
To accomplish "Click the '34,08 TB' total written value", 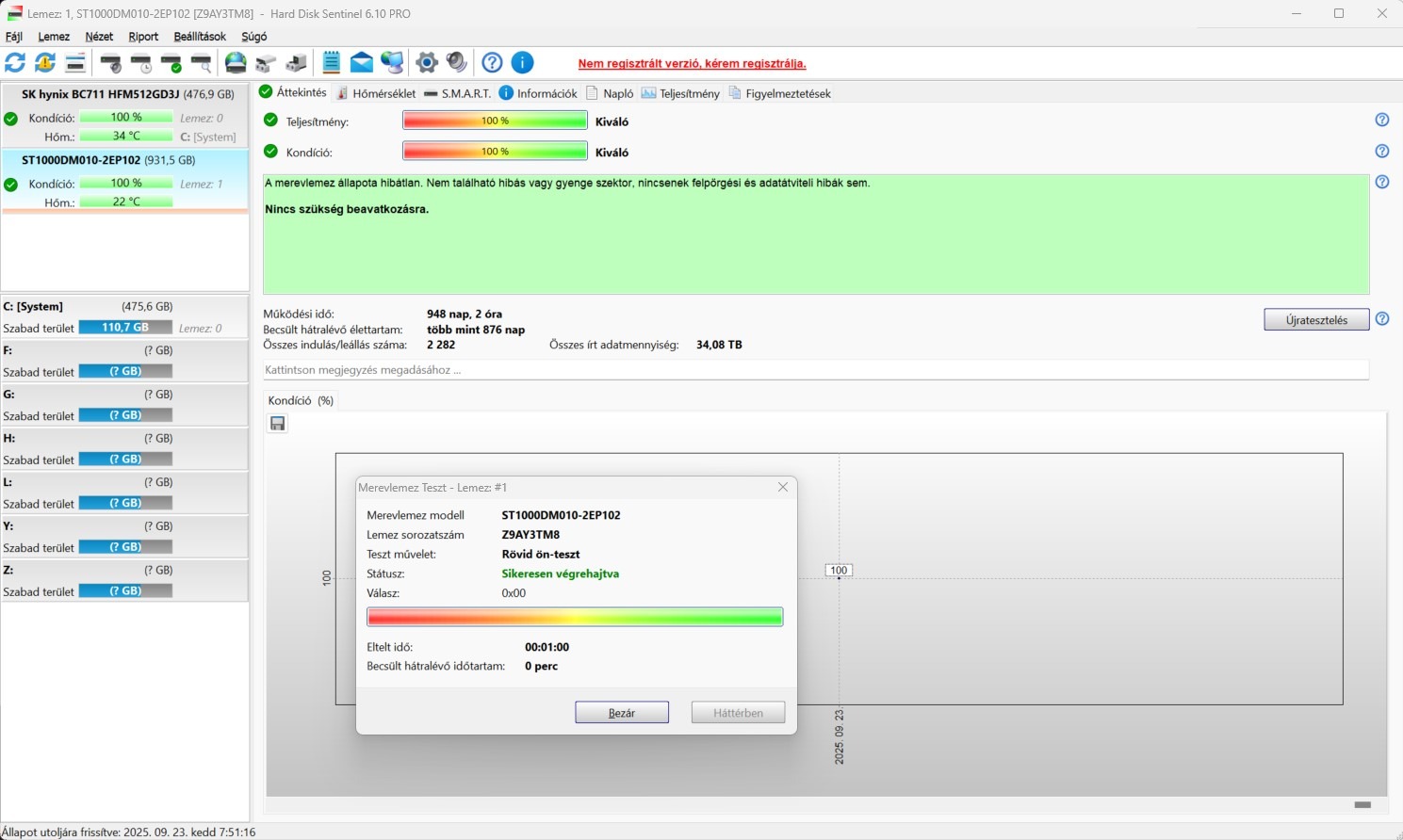I will pyautogui.click(x=719, y=345).
